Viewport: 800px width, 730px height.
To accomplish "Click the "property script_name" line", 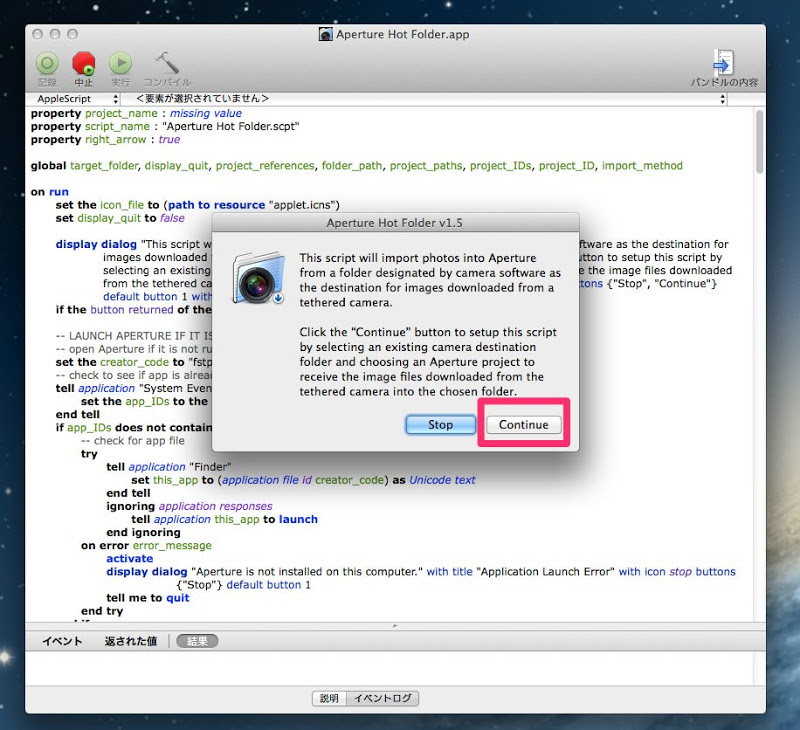I will point(165,127).
